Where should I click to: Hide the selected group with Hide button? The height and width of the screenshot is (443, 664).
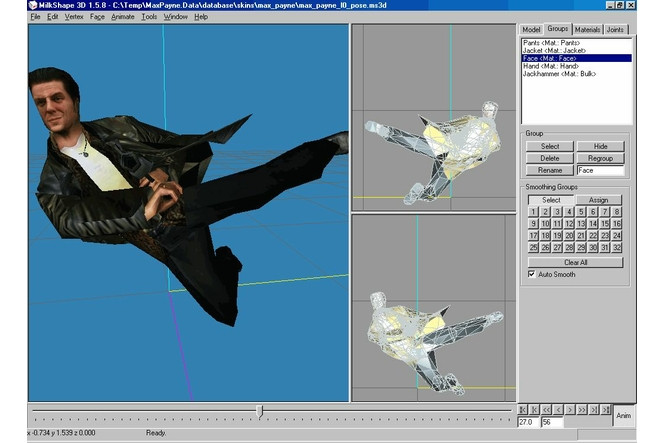(600, 146)
